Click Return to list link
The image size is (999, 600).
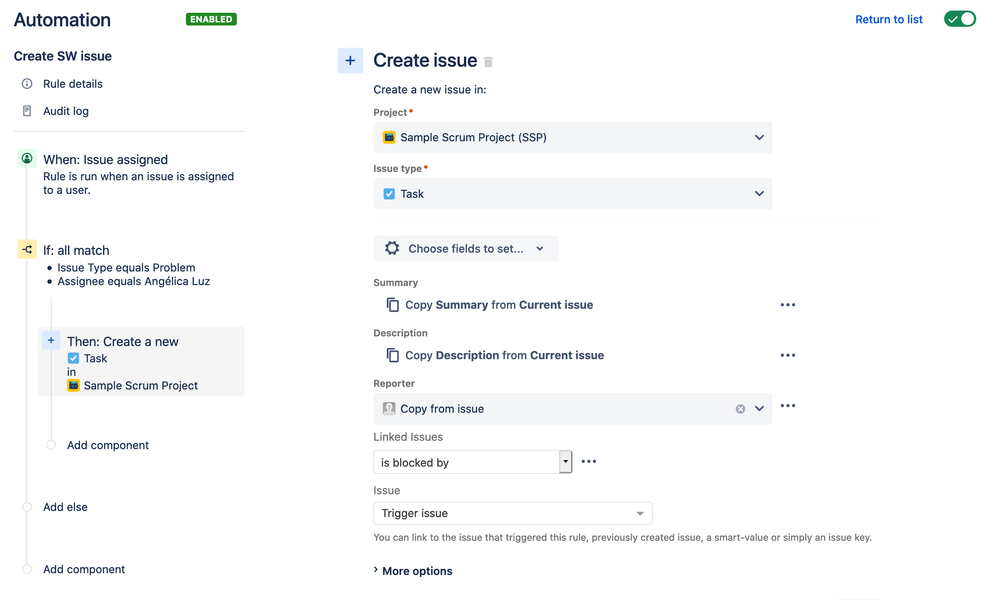(888, 19)
